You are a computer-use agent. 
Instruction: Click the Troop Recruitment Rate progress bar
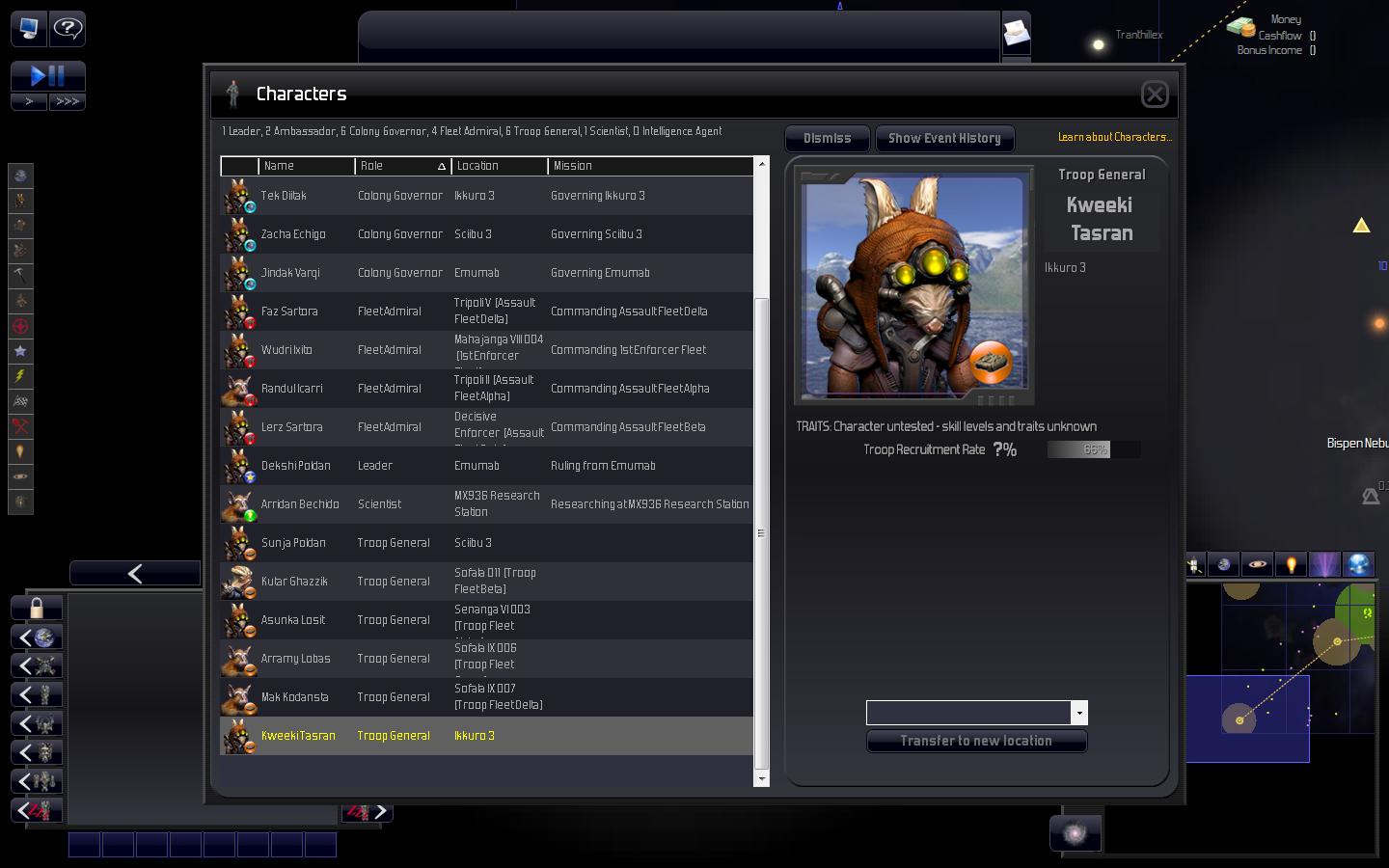point(1094,449)
